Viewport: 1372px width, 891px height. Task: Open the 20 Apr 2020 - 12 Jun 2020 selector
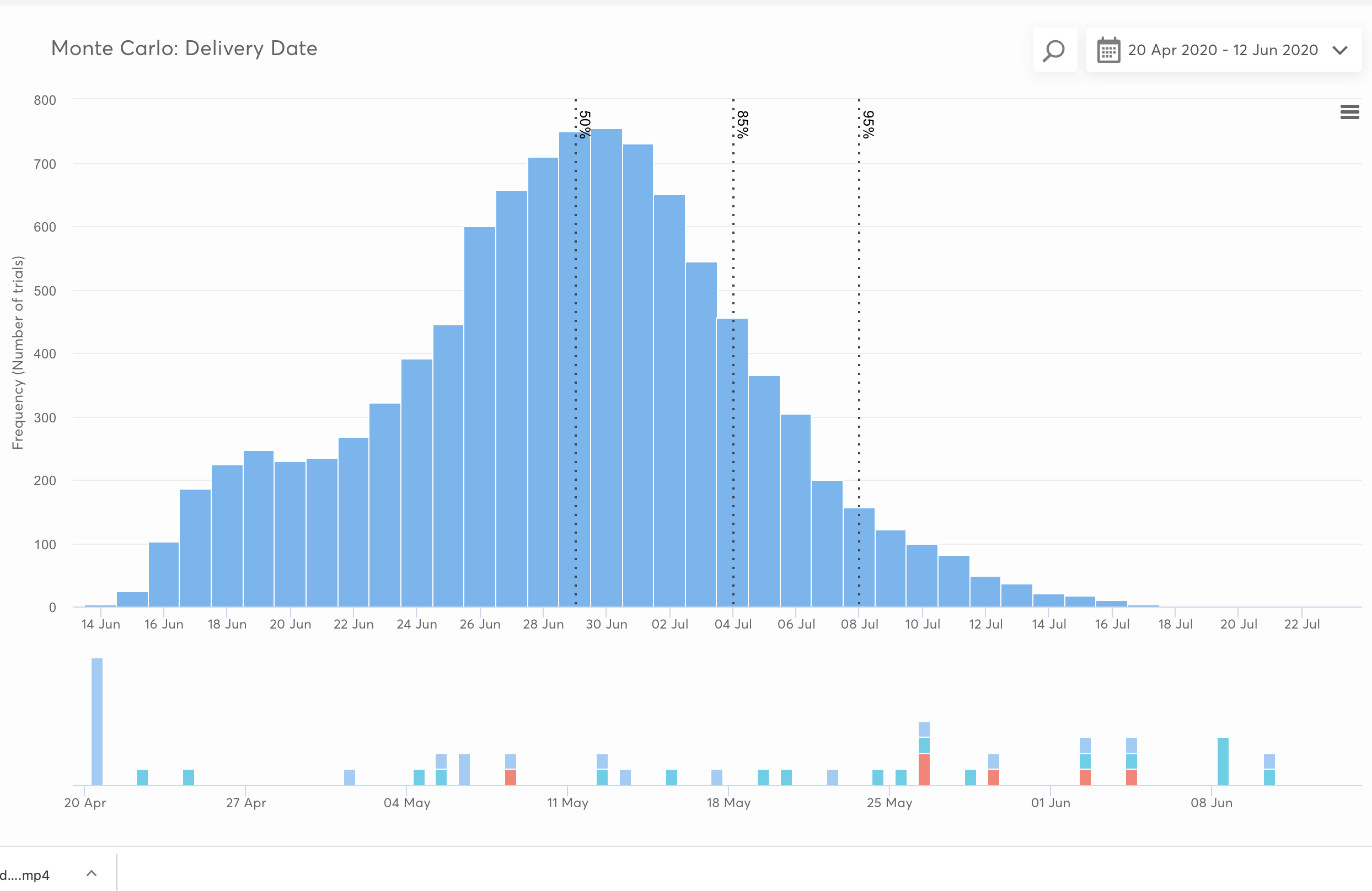(x=1223, y=50)
